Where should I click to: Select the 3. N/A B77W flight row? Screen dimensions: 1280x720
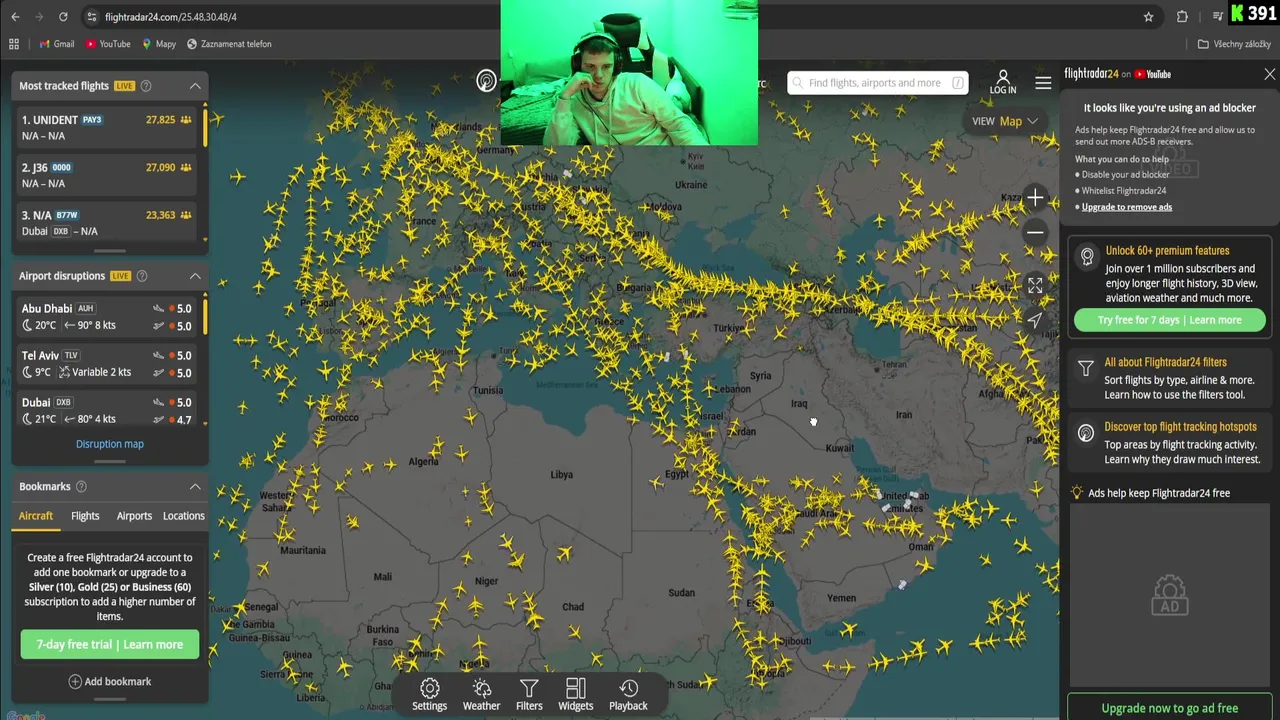(107, 222)
